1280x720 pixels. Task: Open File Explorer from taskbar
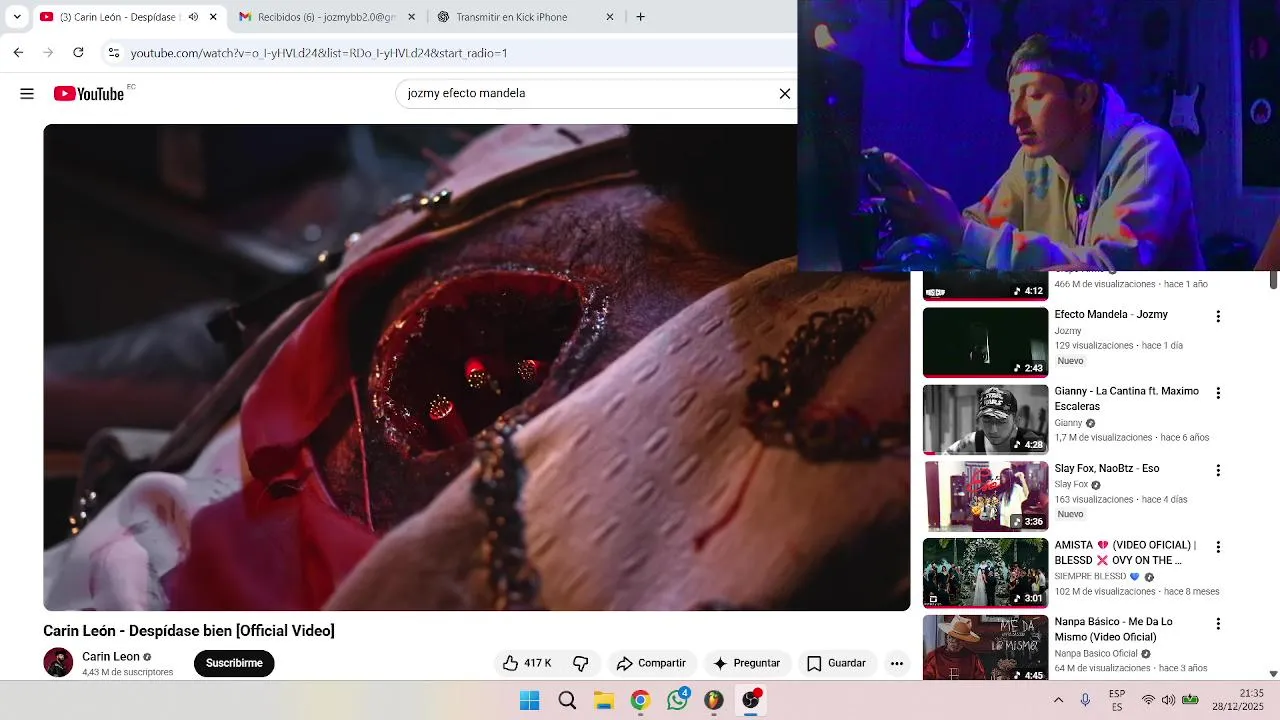[604, 700]
